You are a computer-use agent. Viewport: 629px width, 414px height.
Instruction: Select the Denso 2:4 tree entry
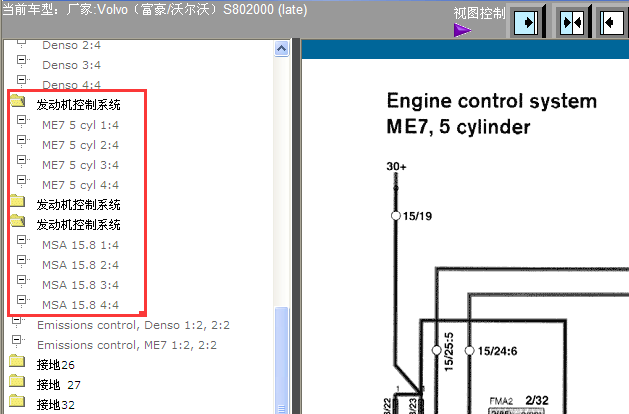[x=71, y=45]
